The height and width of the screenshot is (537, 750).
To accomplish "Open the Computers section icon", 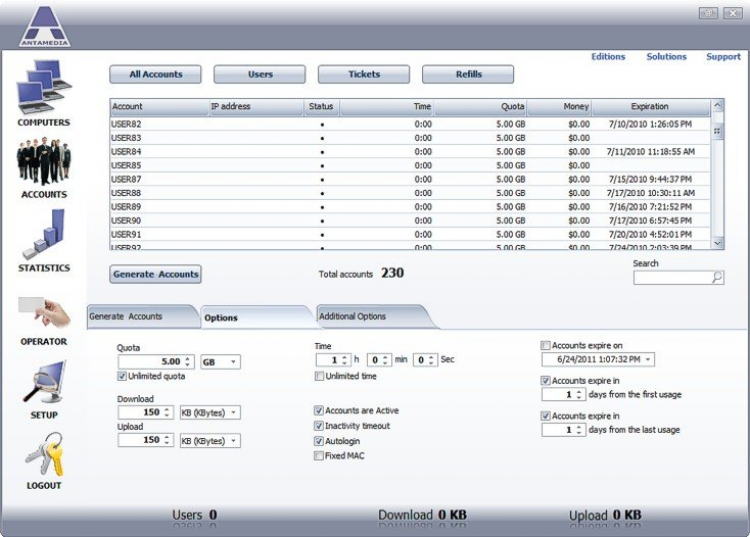I will [x=43, y=88].
